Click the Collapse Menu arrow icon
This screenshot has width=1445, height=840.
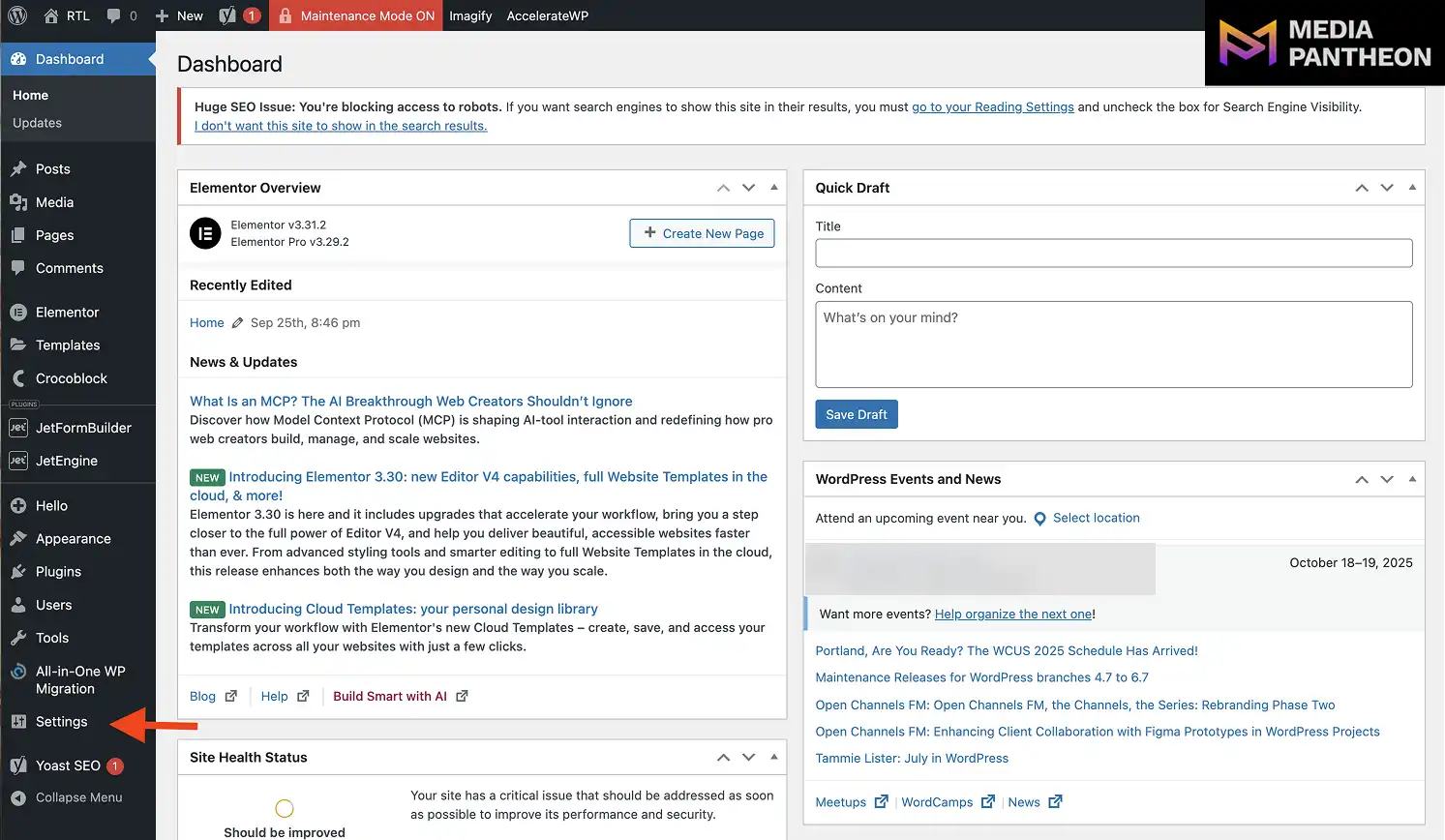(x=18, y=797)
